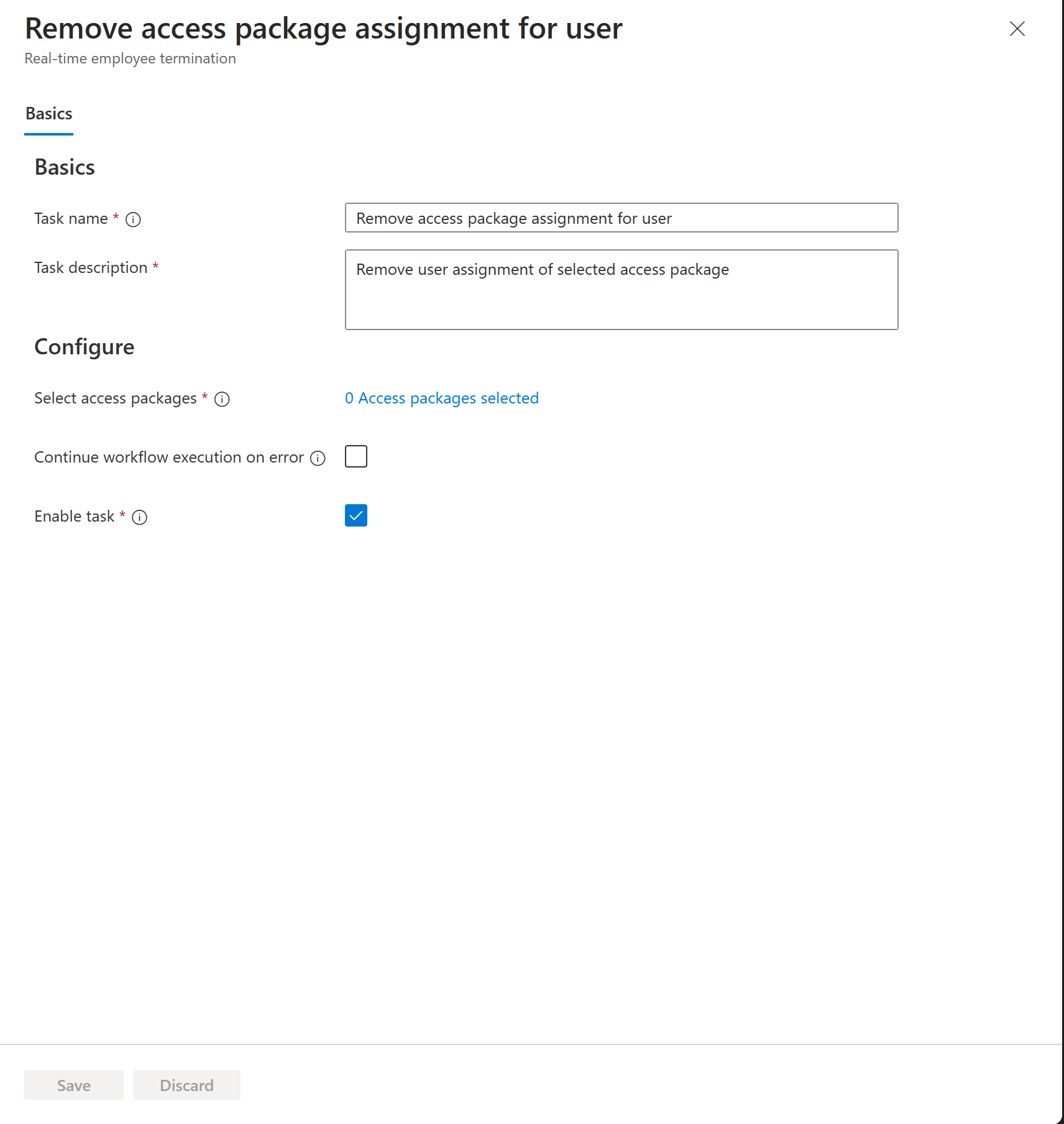Close the task configuration panel
The width and height of the screenshot is (1064, 1124).
[1017, 29]
